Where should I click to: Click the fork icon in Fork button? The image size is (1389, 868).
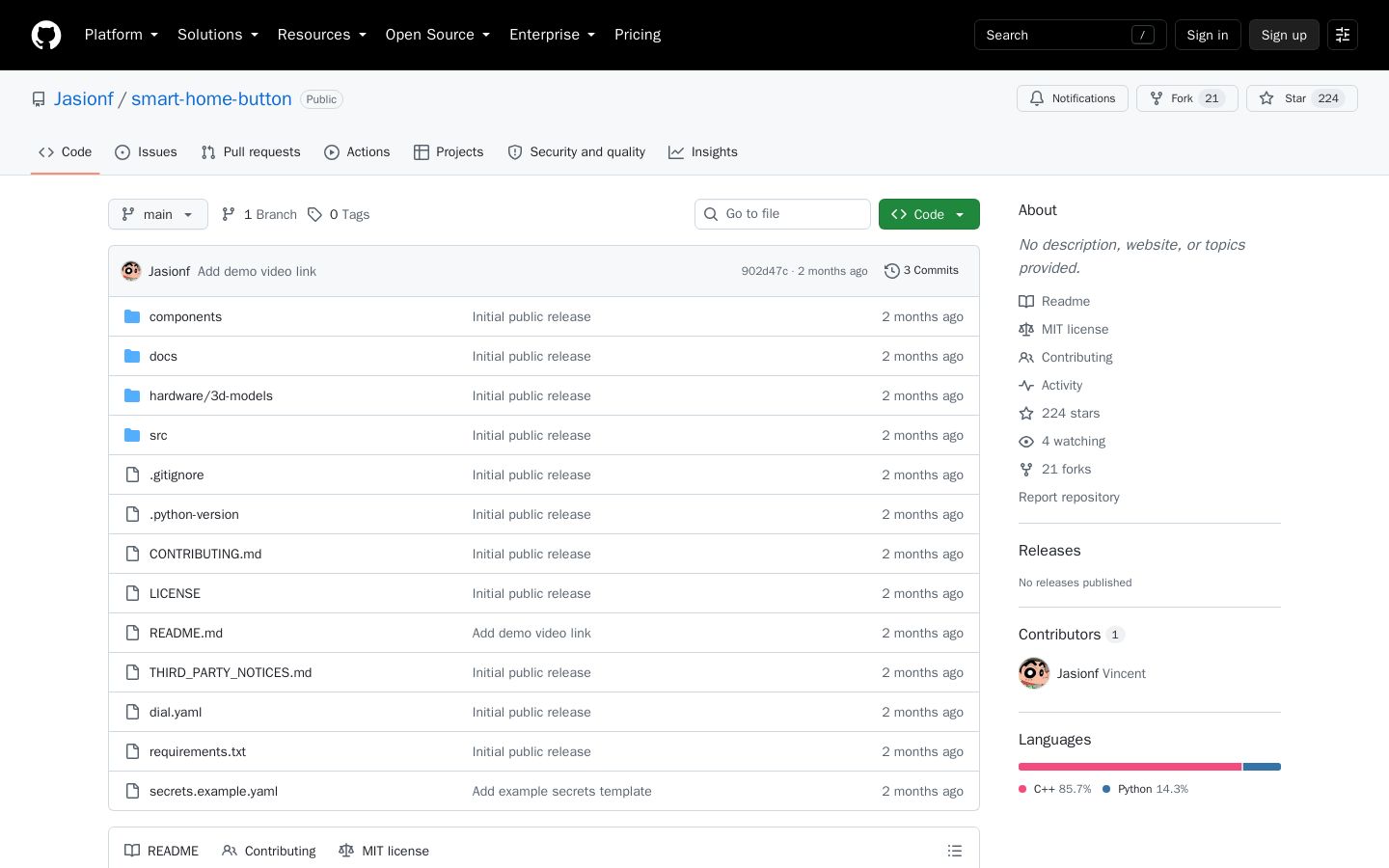tap(1157, 98)
